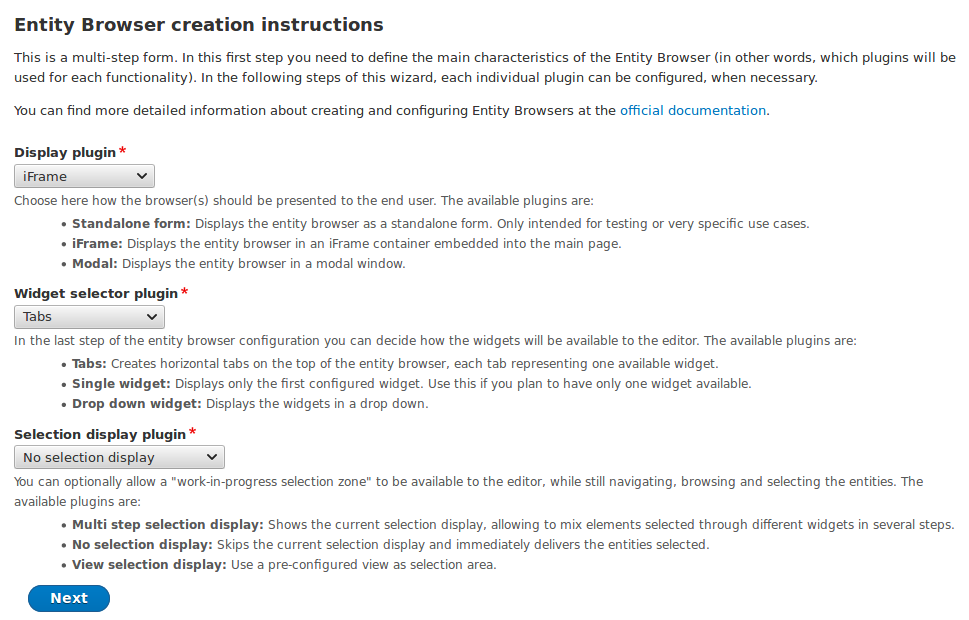The height and width of the screenshot is (620, 969).
Task: Click the bold Tabs list term
Action: pos(89,363)
